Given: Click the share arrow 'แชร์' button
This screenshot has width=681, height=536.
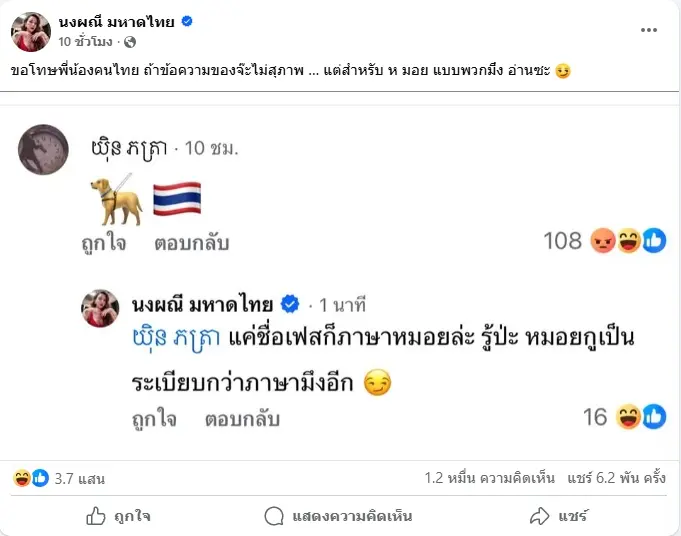Looking at the screenshot, I should pos(558,516).
